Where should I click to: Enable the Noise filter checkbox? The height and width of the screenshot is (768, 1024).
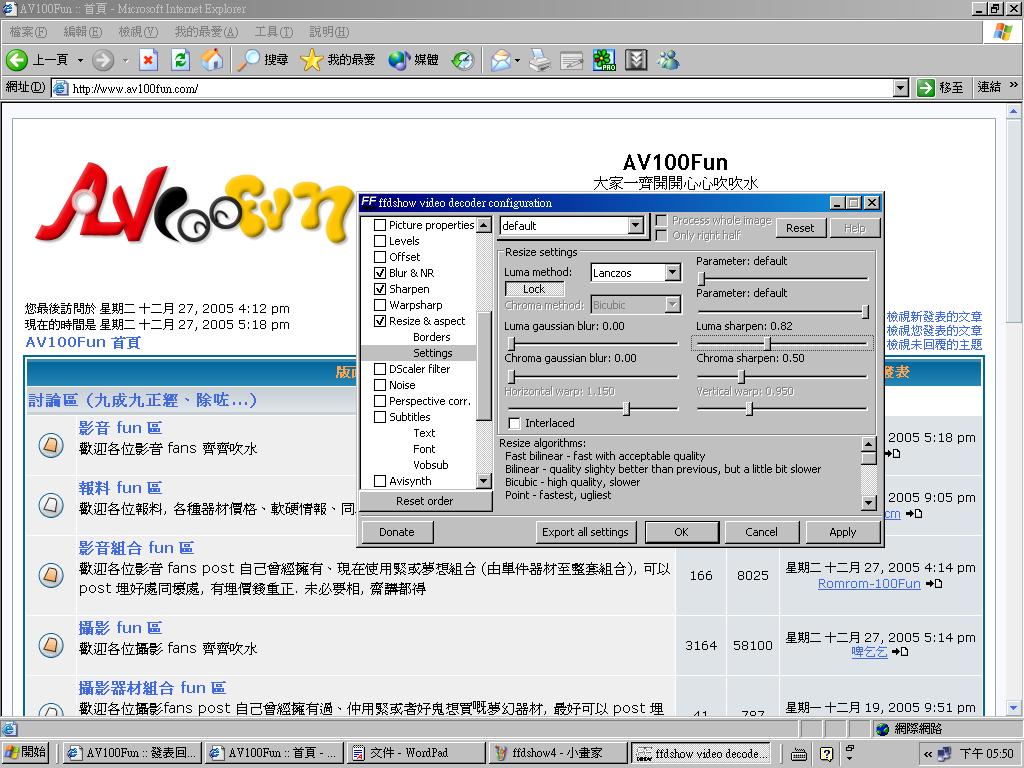380,385
